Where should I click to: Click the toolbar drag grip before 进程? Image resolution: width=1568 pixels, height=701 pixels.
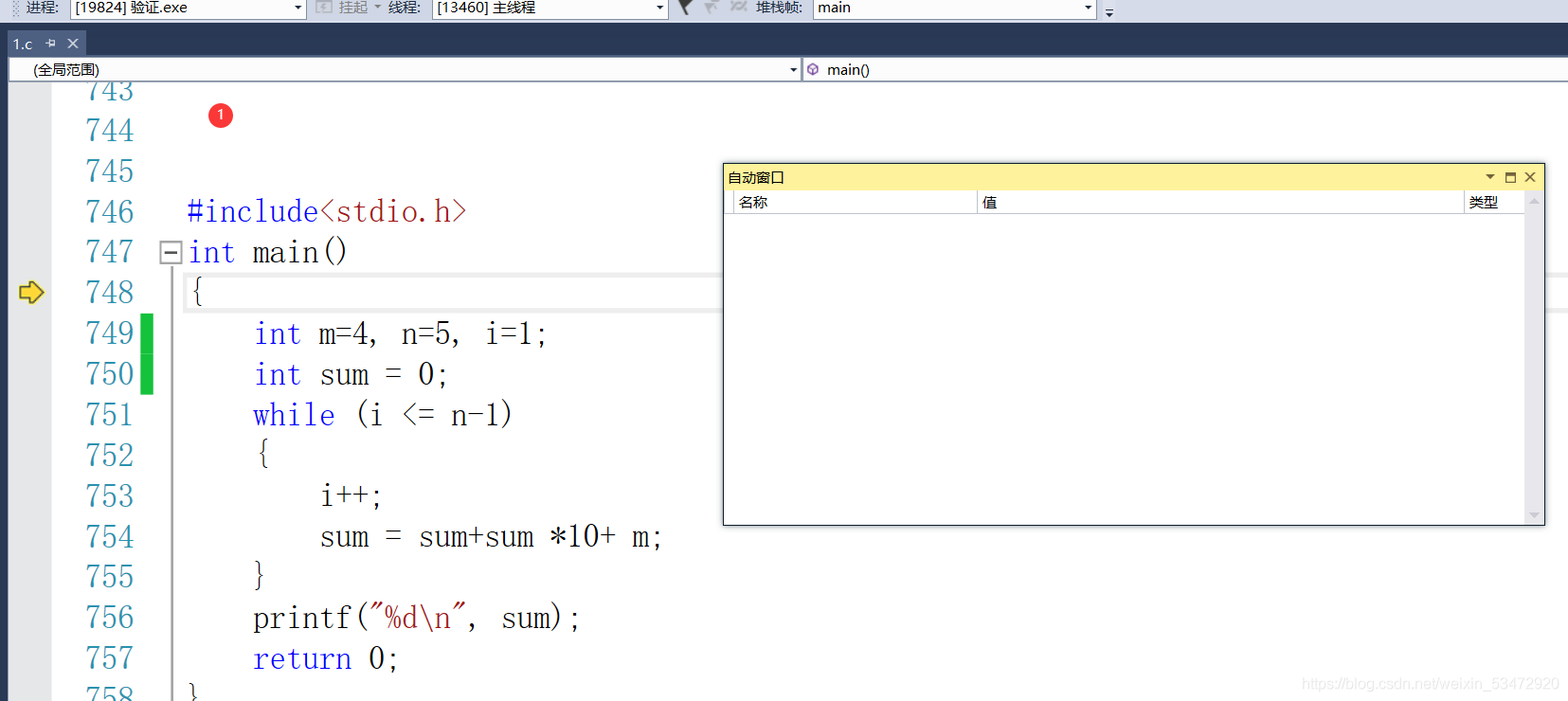[15, 8]
